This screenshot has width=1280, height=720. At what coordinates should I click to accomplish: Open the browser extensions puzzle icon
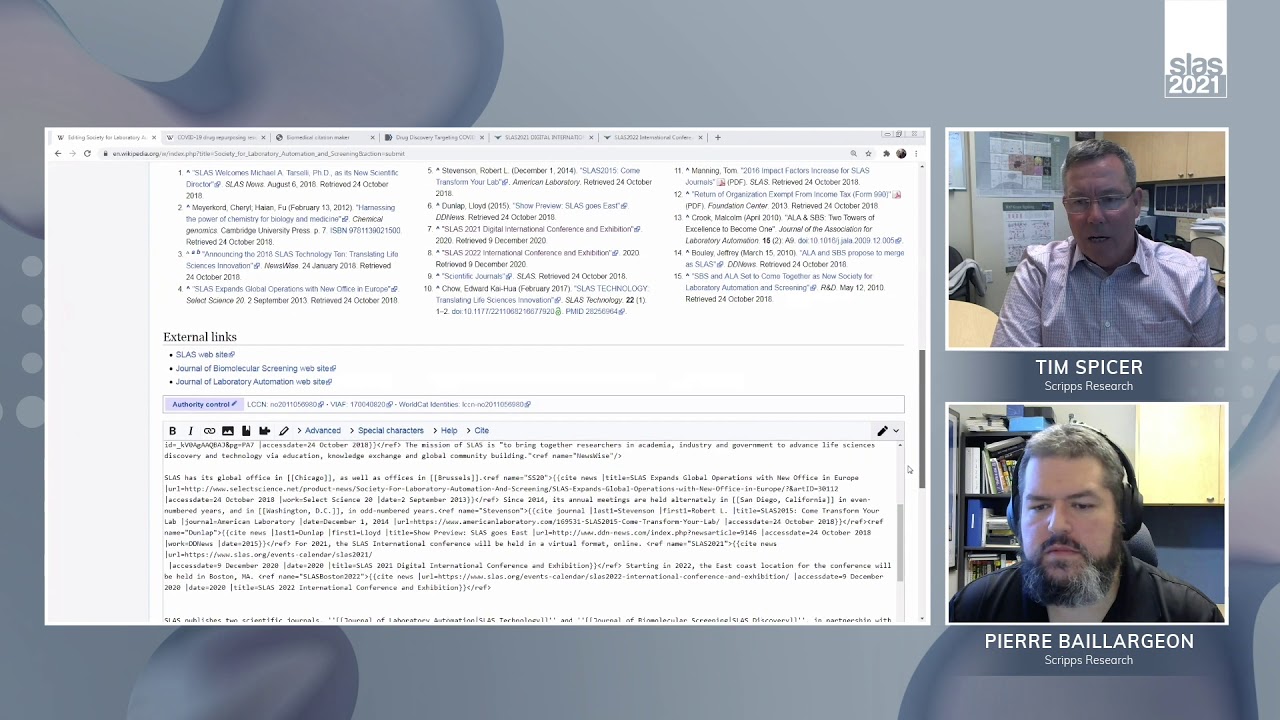(x=886, y=153)
